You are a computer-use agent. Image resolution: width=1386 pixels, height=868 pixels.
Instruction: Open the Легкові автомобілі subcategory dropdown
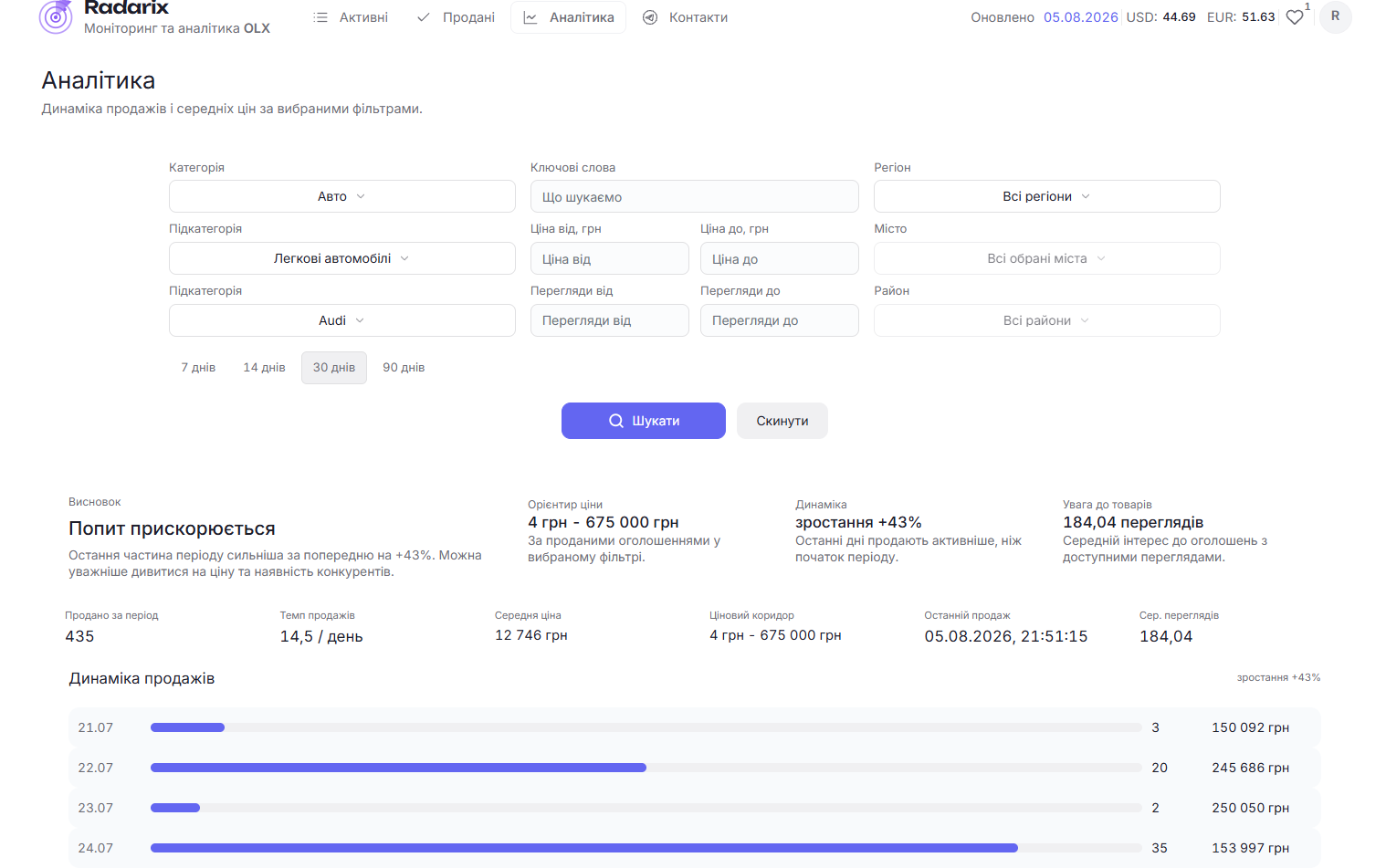[x=342, y=258]
